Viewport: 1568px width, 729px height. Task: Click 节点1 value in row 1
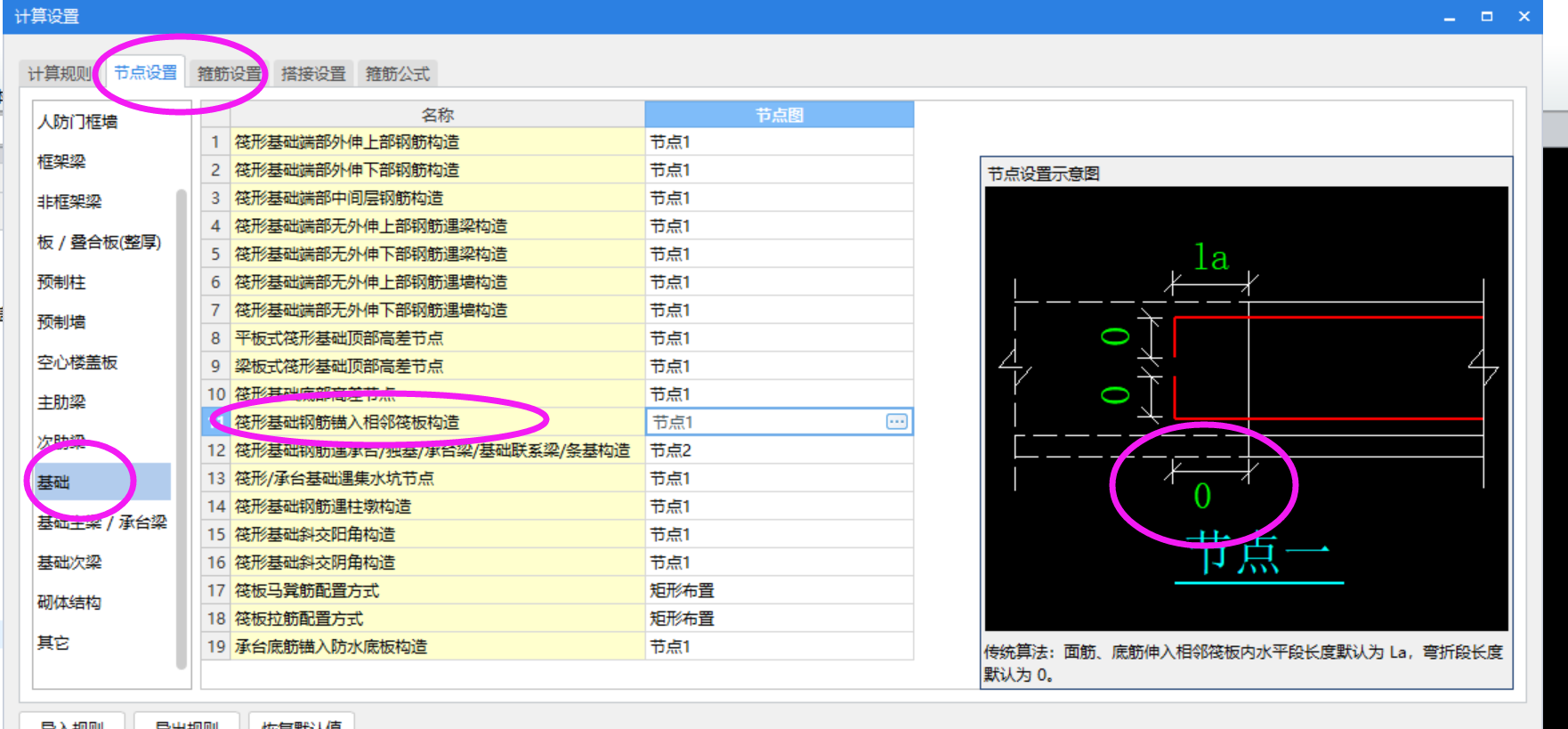780,142
